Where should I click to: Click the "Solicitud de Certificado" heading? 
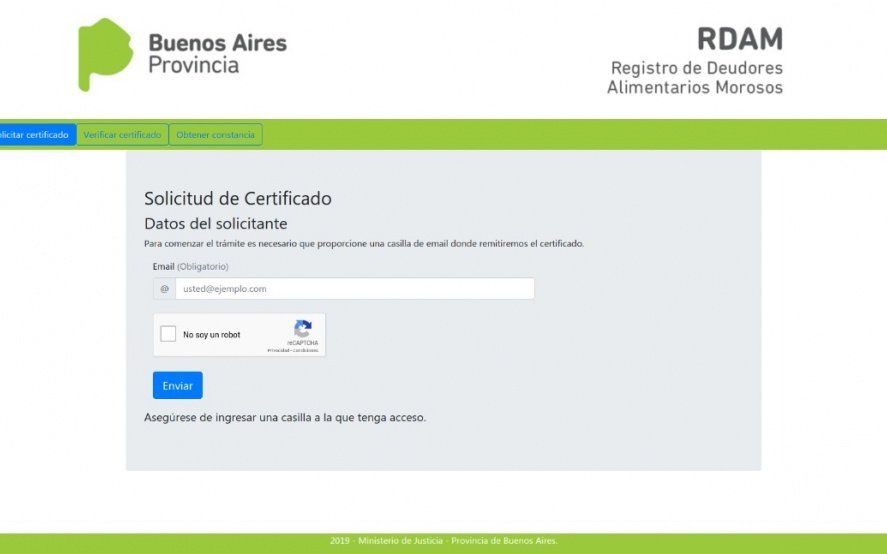click(x=238, y=199)
